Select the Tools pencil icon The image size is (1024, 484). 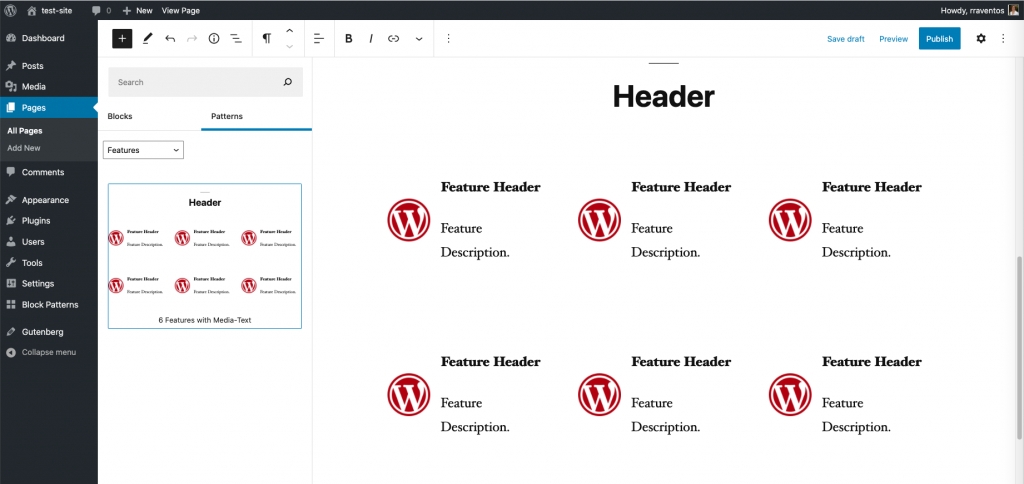coord(147,39)
